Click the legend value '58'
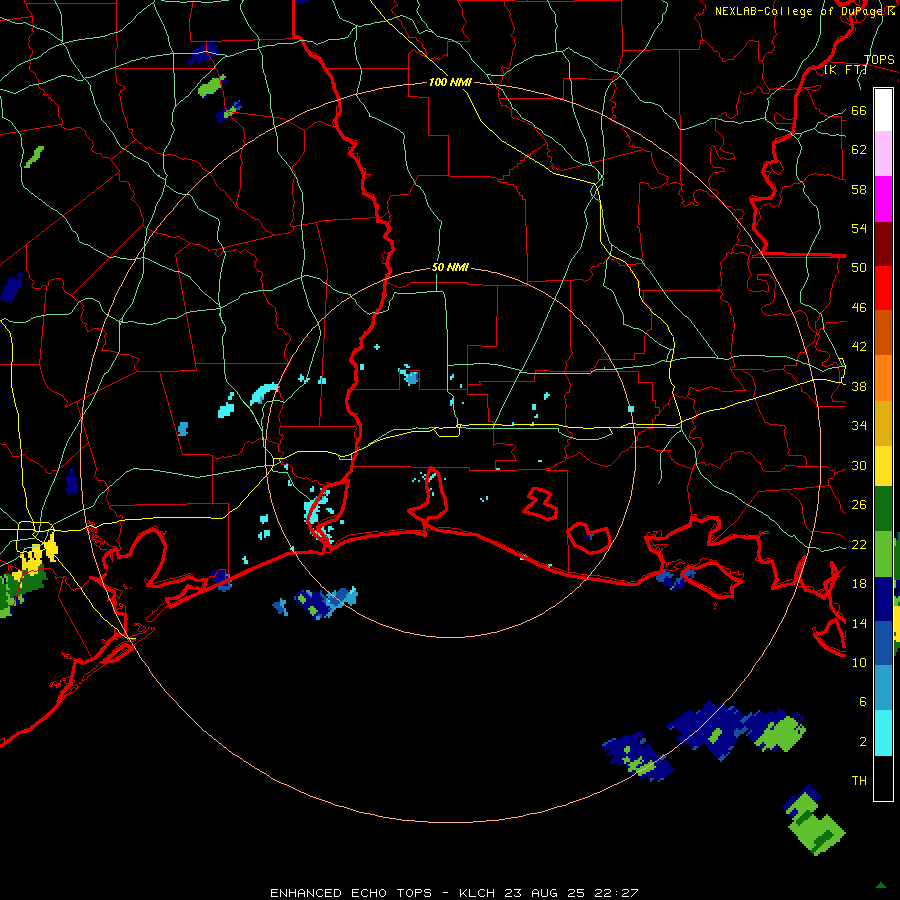The height and width of the screenshot is (900, 900). (859, 189)
